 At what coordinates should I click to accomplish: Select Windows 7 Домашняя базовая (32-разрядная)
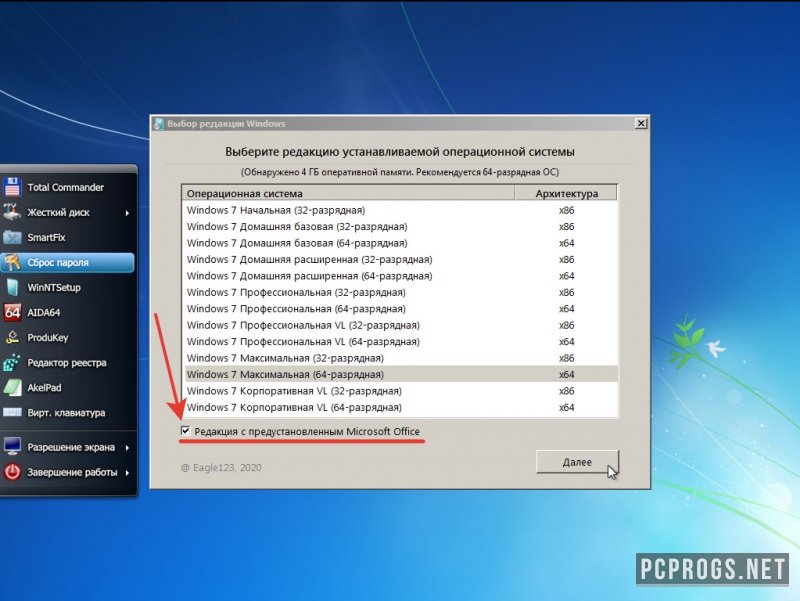pos(400,226)
